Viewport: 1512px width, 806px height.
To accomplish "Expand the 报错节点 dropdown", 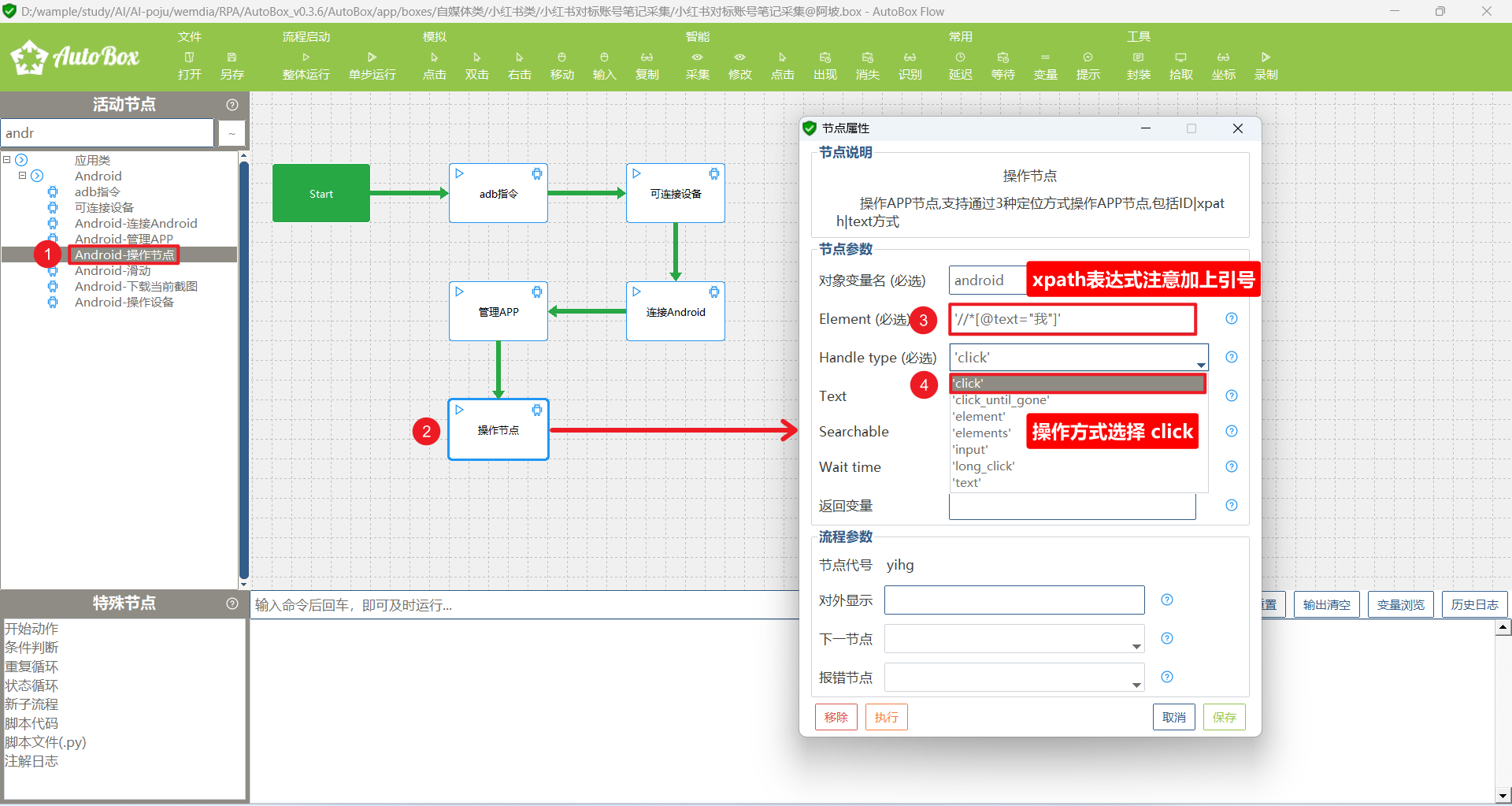I will click(1136, 685).
